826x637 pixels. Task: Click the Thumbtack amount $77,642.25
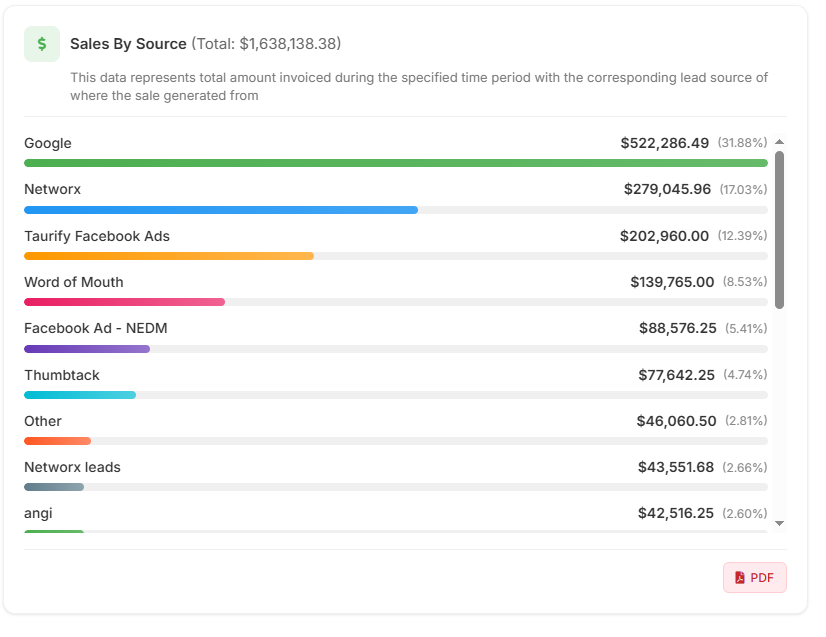(x=676, y=375)
